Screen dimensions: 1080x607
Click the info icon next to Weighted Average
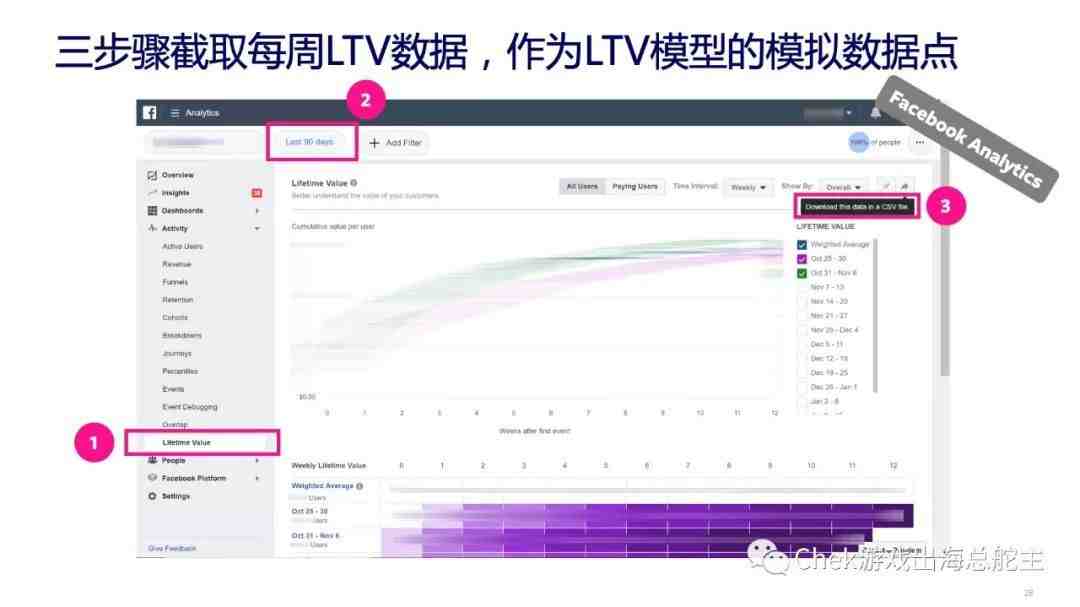pos(360,486)
